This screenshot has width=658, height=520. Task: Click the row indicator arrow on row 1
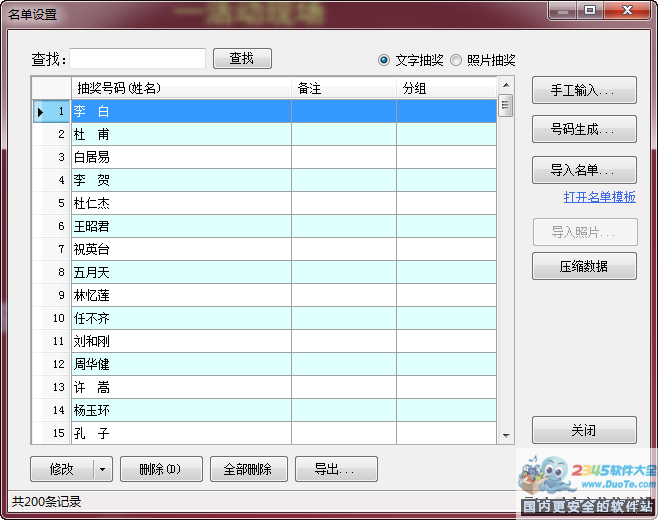pyautogui.click(x=41, y=112)
